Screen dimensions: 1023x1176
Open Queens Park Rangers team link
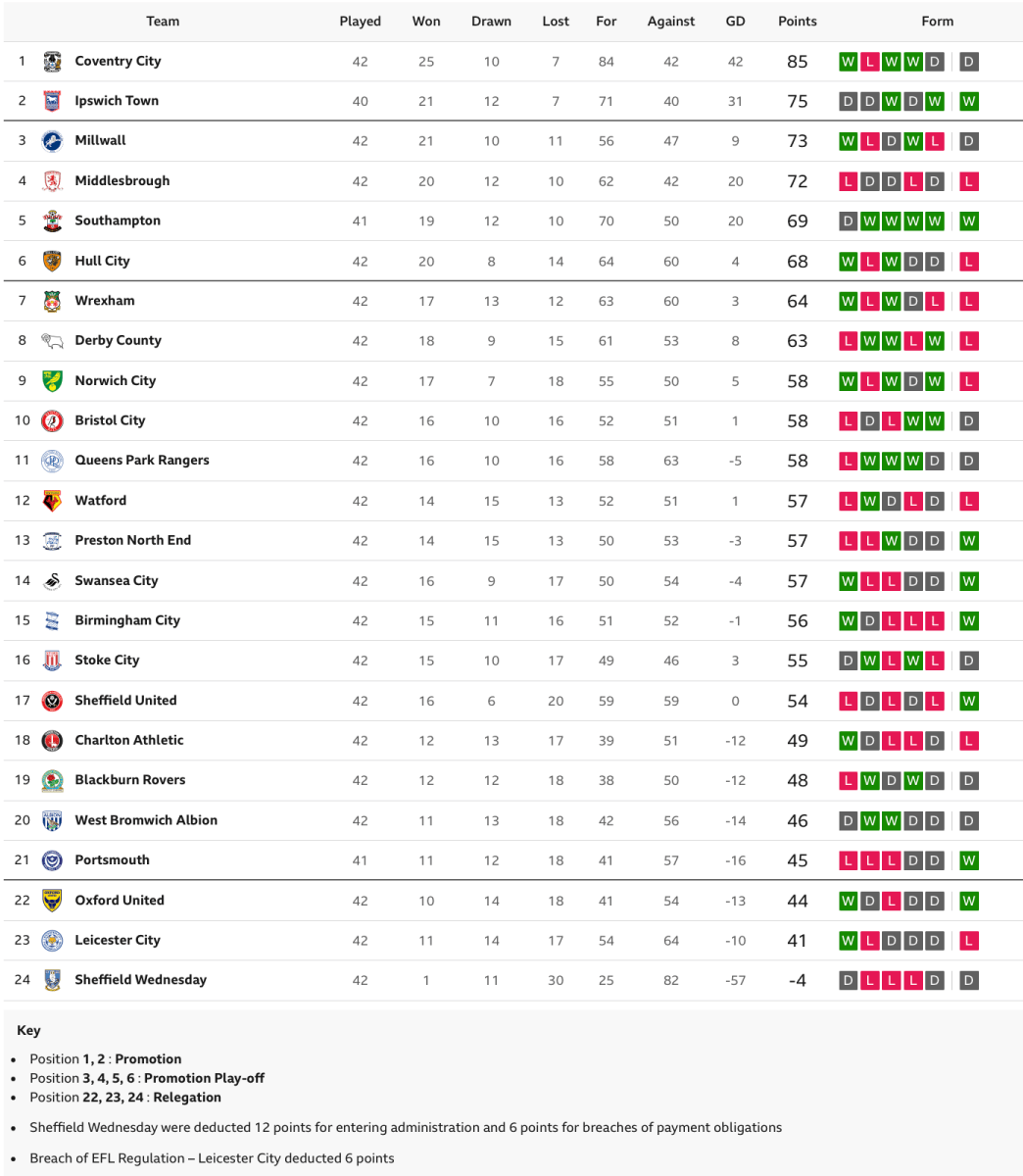point(141,461)
